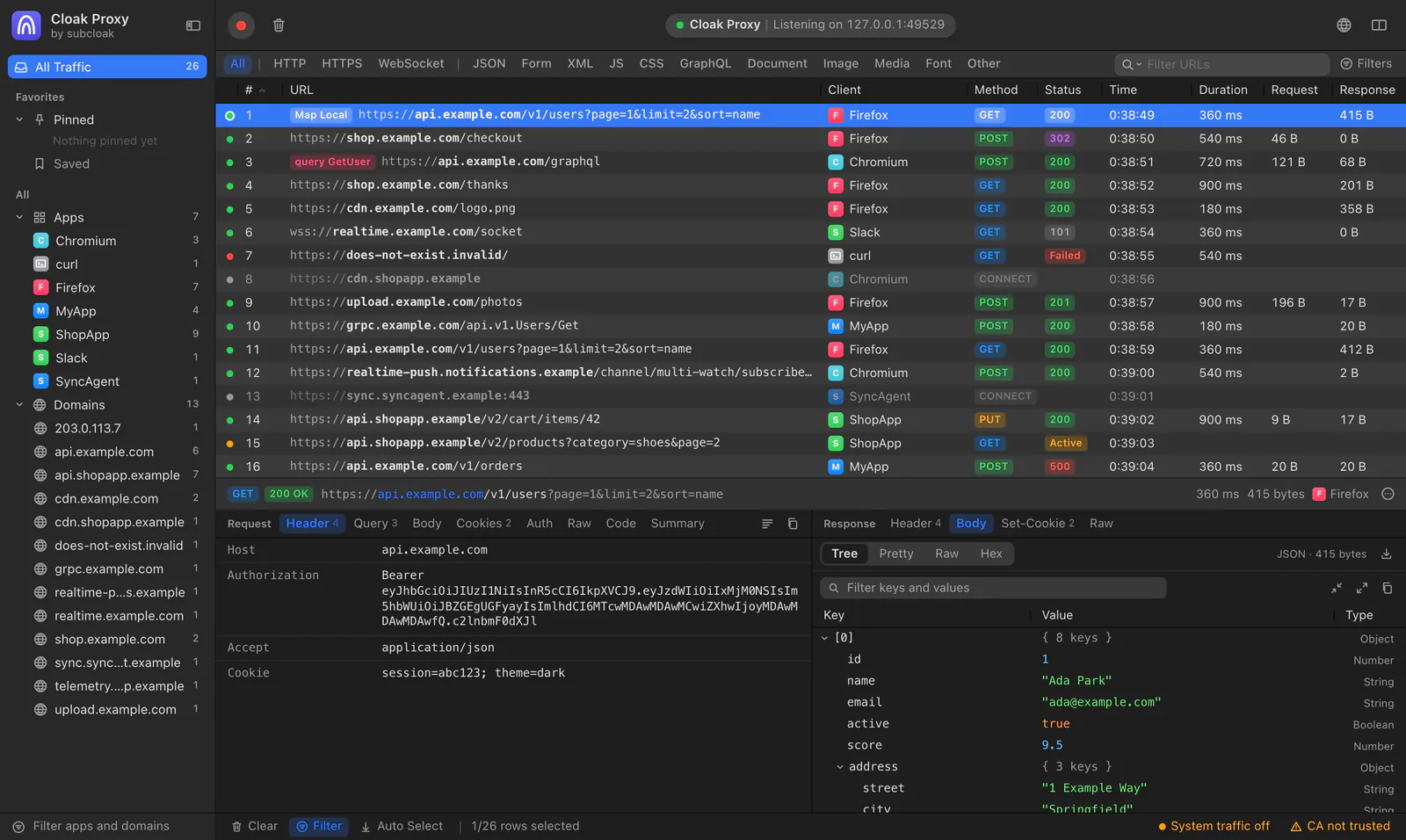The height and width of the screenshot is (840, 1406).
Task: Switch response view to Raw
Action: click(x=946, y=554)
